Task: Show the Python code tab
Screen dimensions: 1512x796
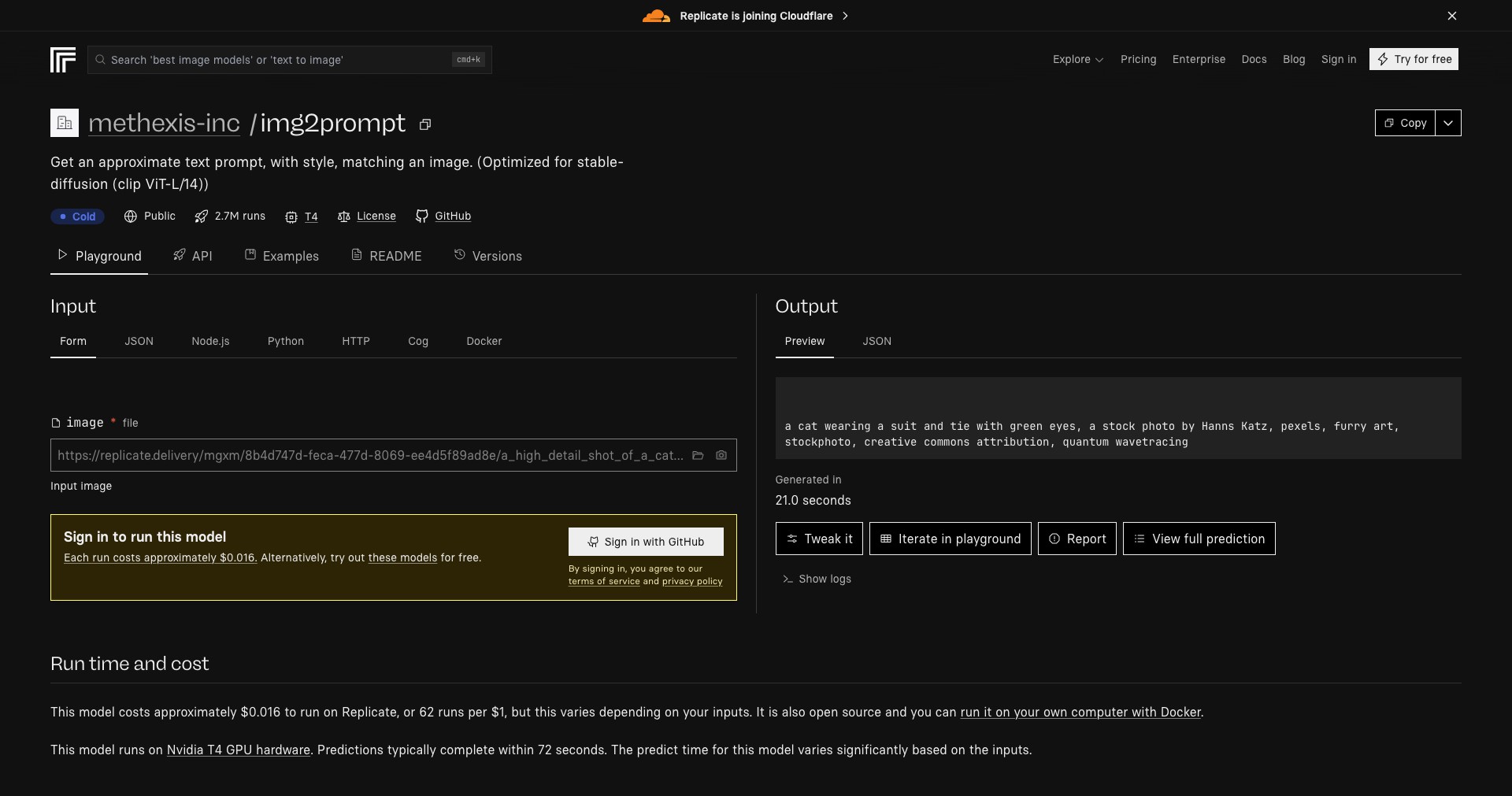Action: tap(286, 341)
